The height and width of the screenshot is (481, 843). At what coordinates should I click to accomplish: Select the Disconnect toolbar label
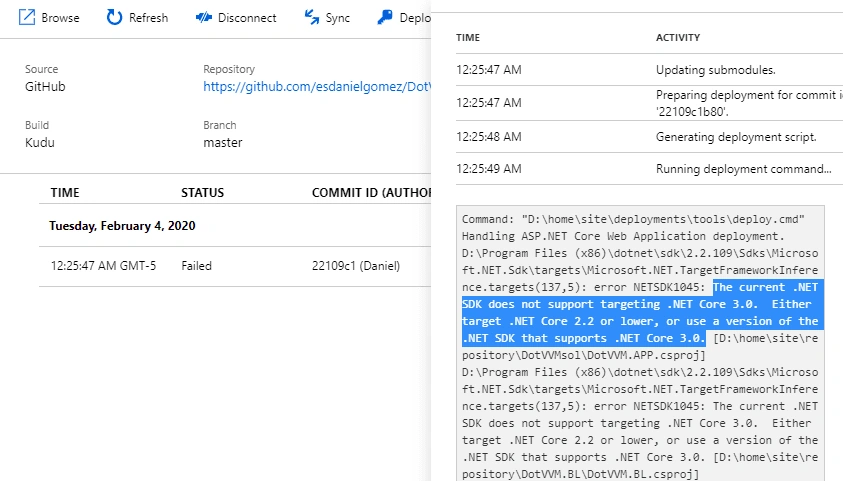247,18
